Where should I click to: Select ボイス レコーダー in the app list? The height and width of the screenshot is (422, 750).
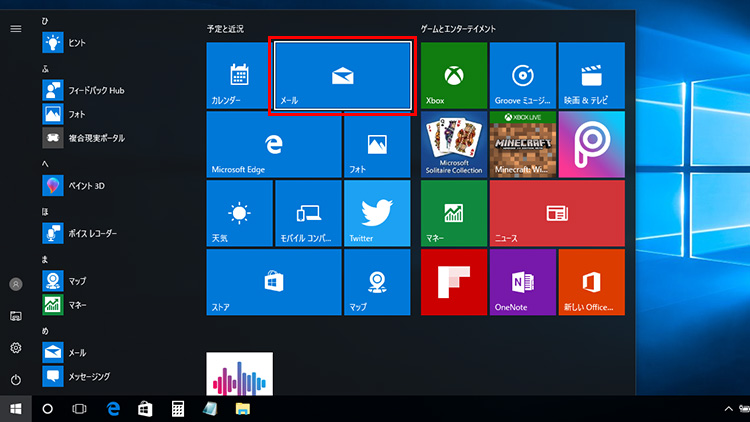point(92,233)
